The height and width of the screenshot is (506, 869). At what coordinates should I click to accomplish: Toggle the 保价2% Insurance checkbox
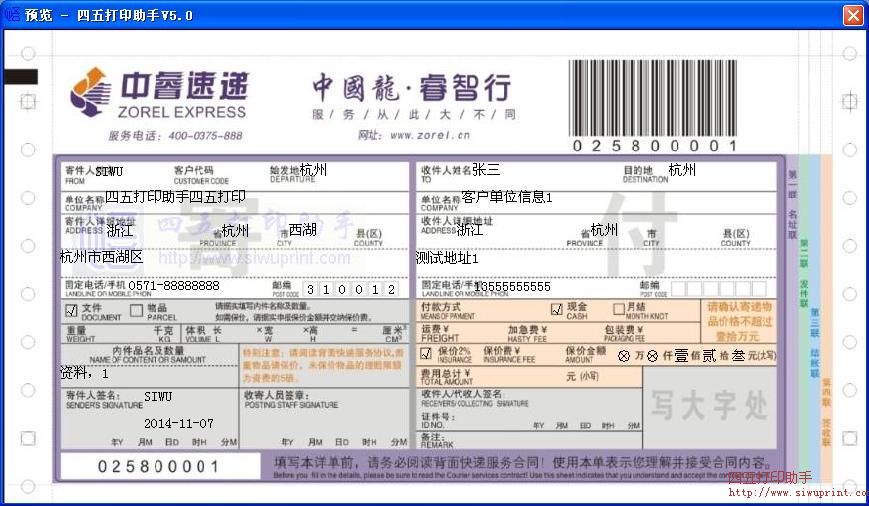pos(426,353)
